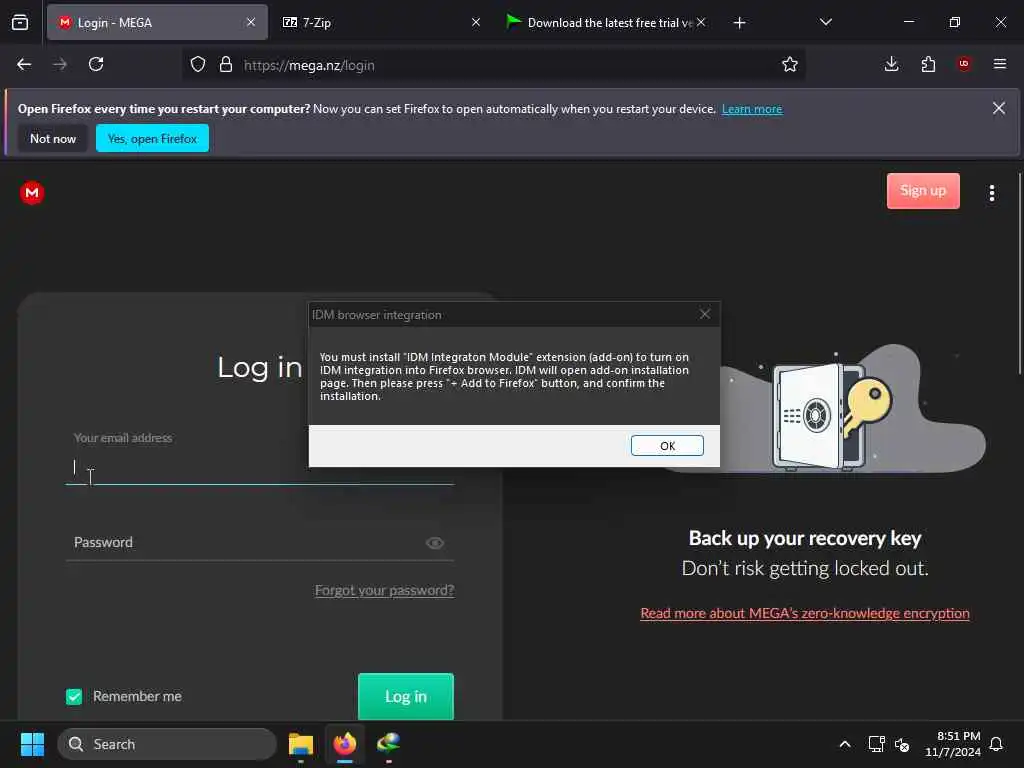Image resolution: width=1024 pixels, height=768 pixels.
Task: Close the 7-Zip tab
Action: tap(476, 23)
